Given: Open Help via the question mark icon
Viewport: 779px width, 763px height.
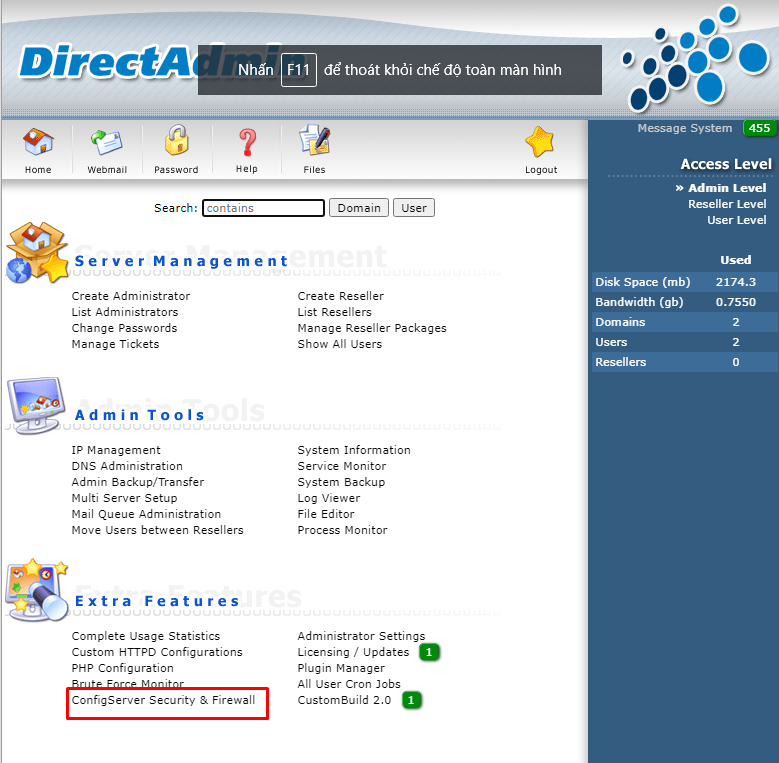Looking at the screenshot, I should pyautogui.click(x=247, y=142).
